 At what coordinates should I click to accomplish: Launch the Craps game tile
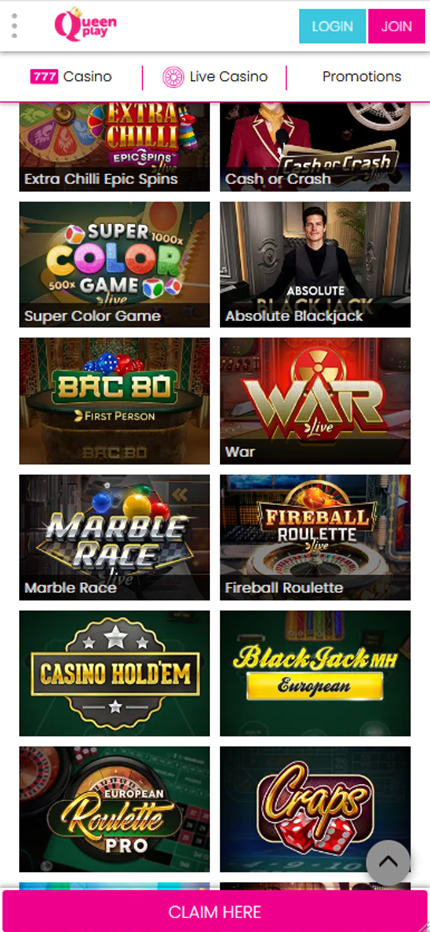315,809
